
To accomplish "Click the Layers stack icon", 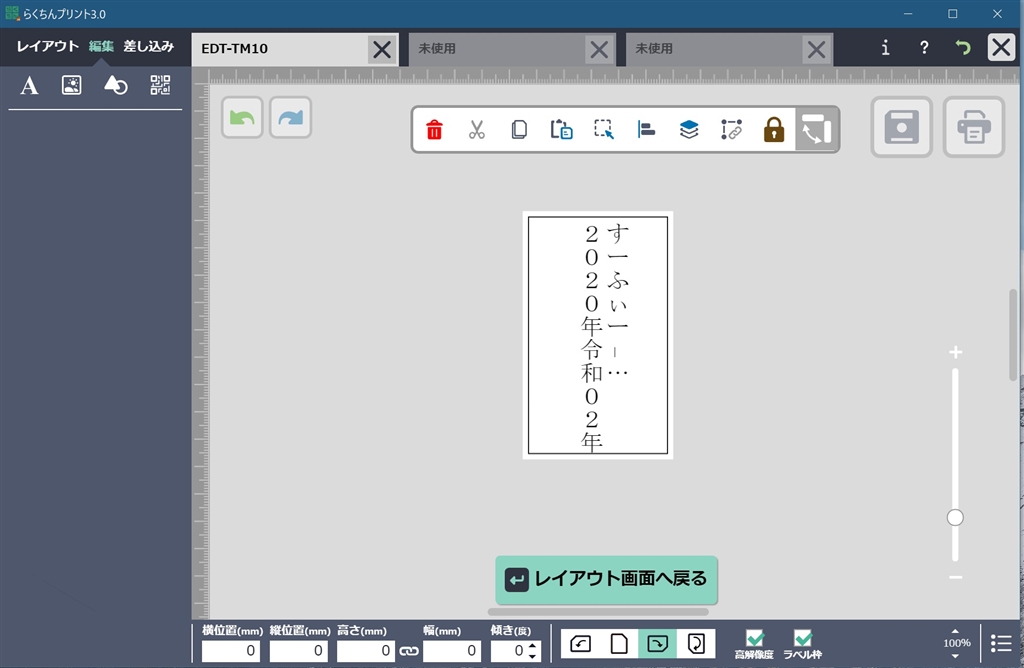I will 689,129.
